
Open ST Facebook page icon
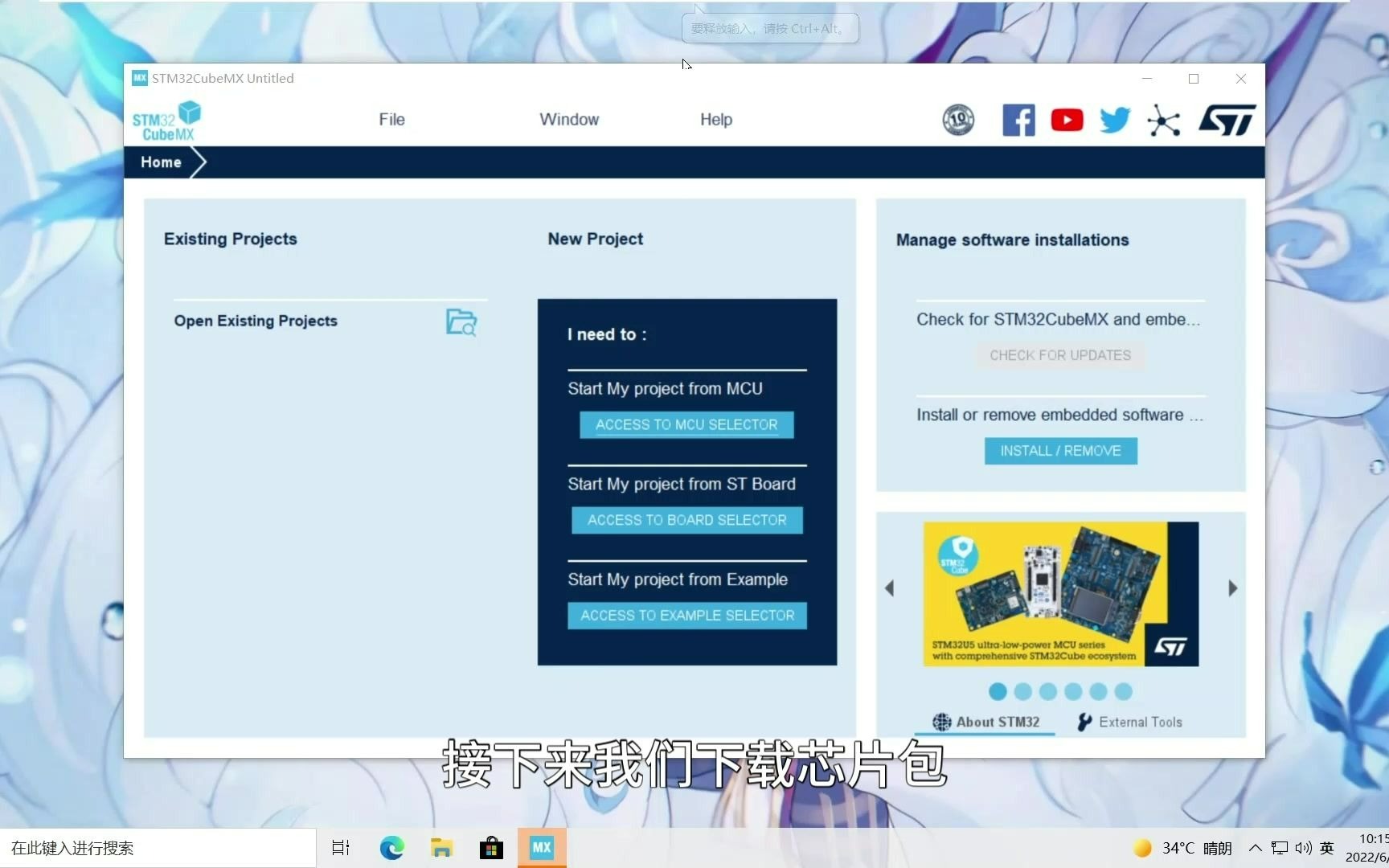[x=1018, y=120]
